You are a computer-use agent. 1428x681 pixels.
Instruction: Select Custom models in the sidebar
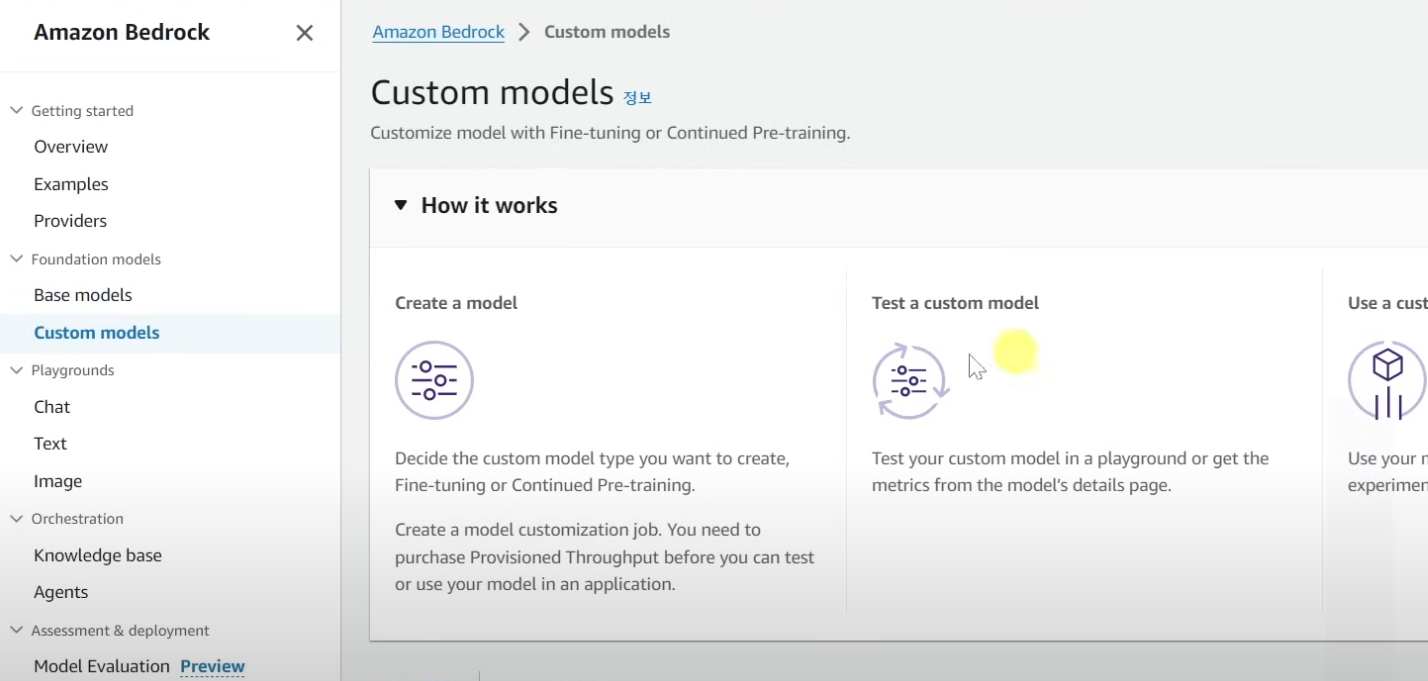point(97,333)
